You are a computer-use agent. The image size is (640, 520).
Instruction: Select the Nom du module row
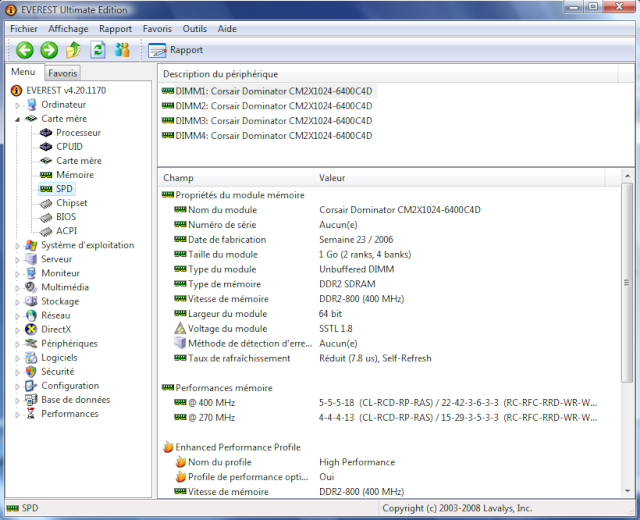pyautogui.click(x=390, y=210)
